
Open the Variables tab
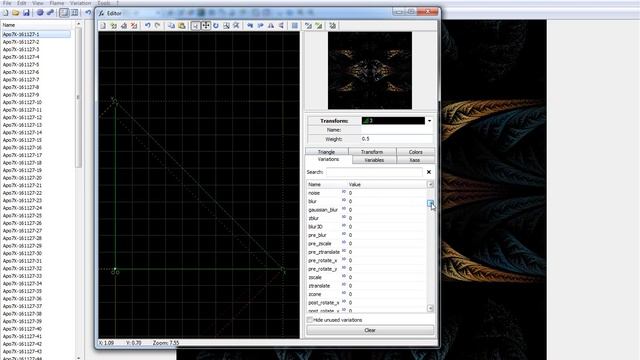coord(374,160)
